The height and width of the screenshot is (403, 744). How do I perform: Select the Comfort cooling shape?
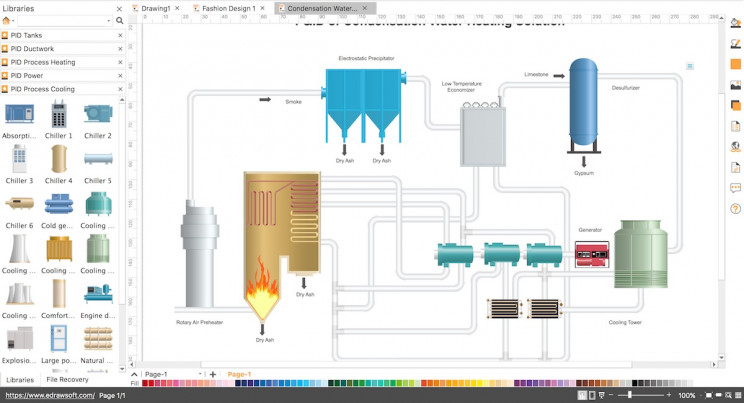click(x=59, y=294)
